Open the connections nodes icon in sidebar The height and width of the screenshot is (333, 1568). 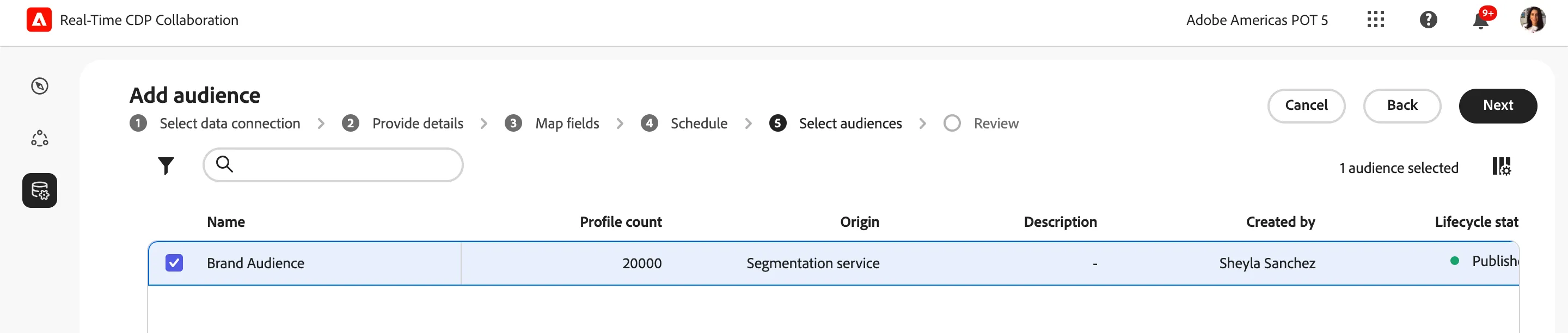40,138
